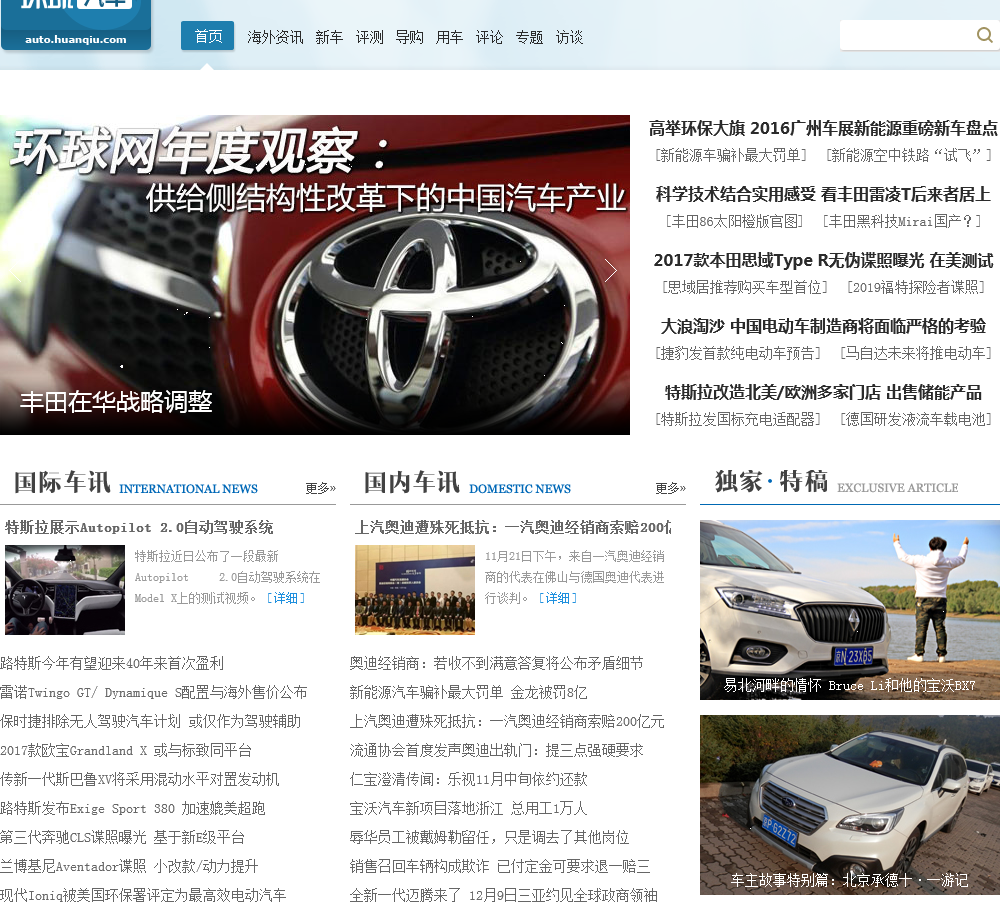
Task: Open the 海外资讯 menu item
Action: click(275, 38)
